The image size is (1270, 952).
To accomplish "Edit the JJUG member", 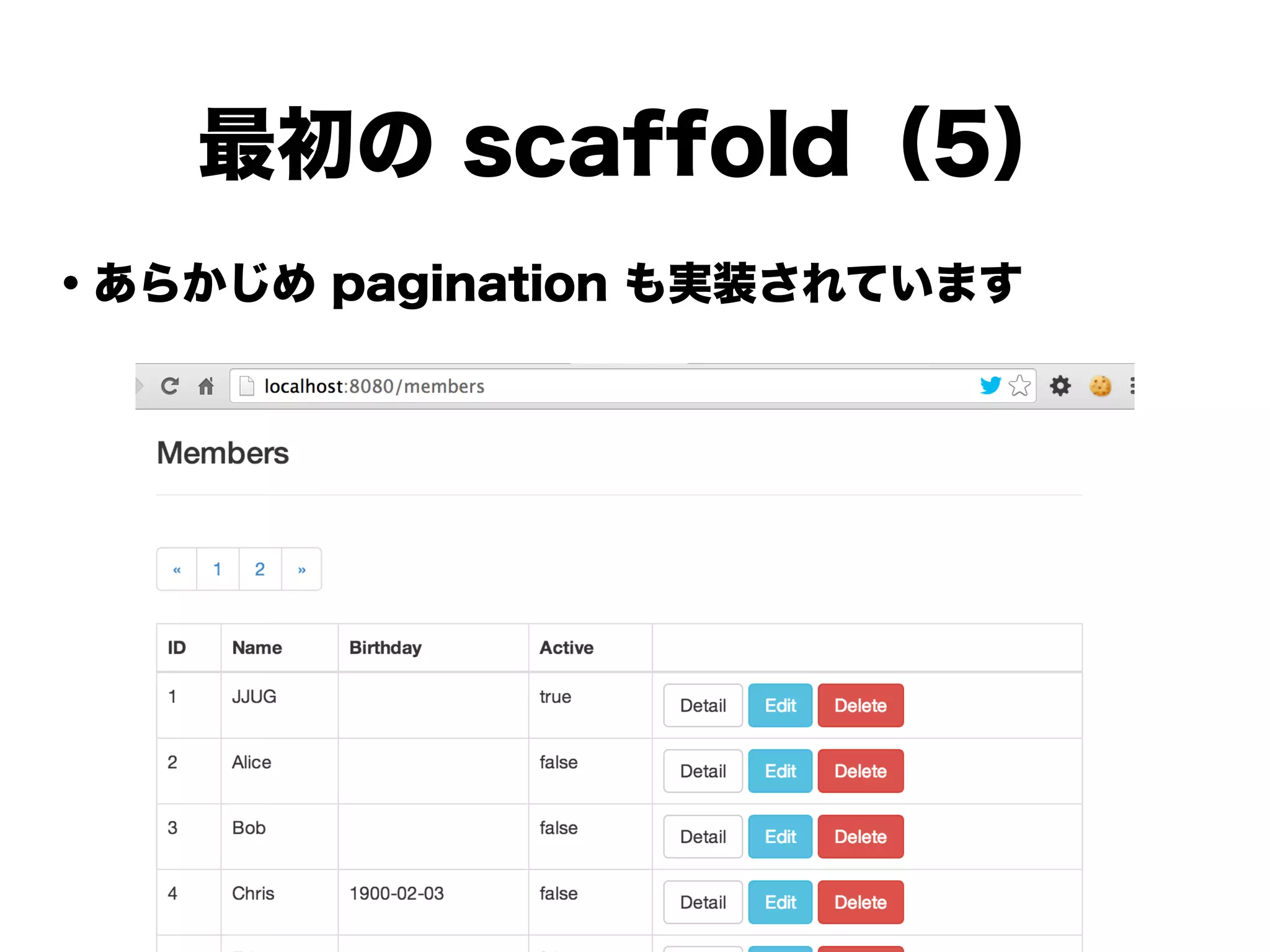I will (x=780, y=705).
